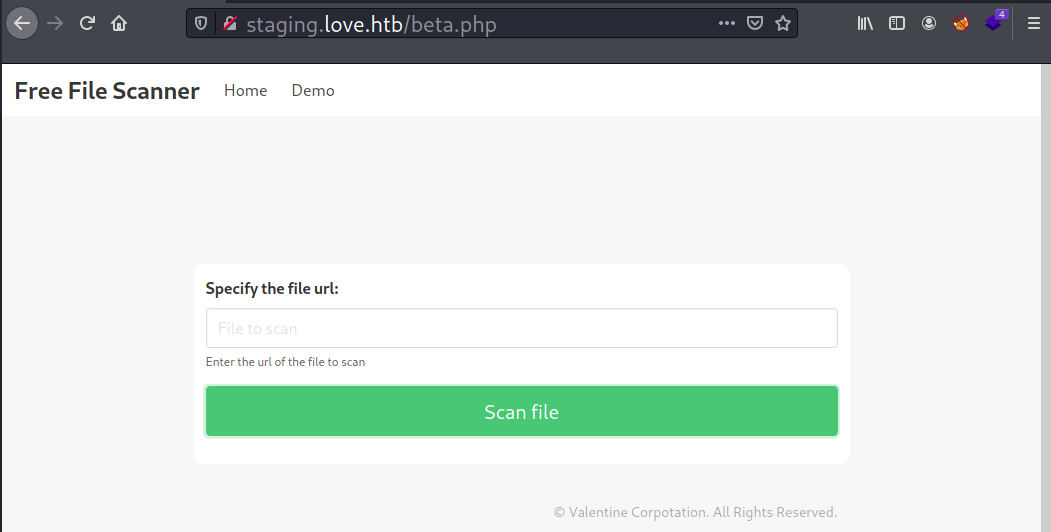This screenshot has width=1051, height=532.
Task: Save page to Pocket
Action: [x=756, y=23]
